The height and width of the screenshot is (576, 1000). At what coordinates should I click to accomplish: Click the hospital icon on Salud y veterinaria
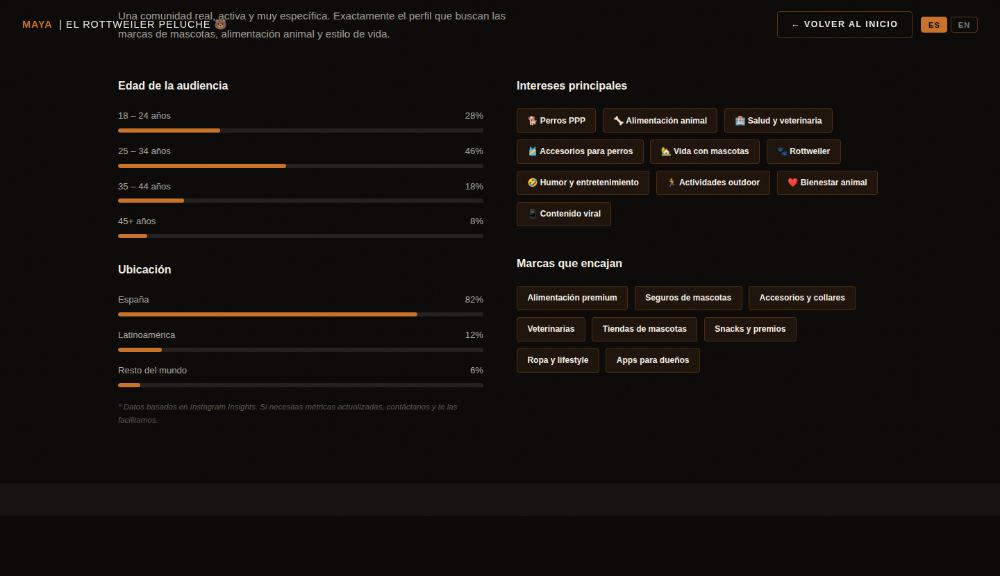740,121
